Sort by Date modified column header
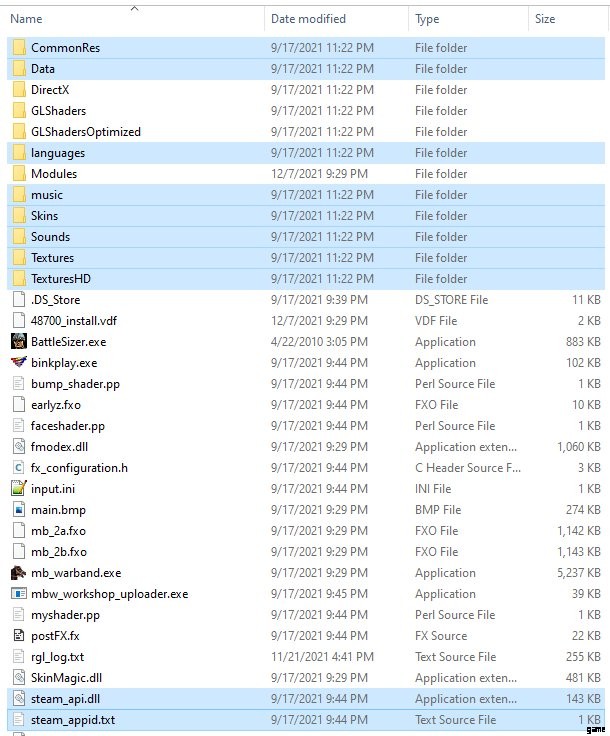 pos(308,19)
